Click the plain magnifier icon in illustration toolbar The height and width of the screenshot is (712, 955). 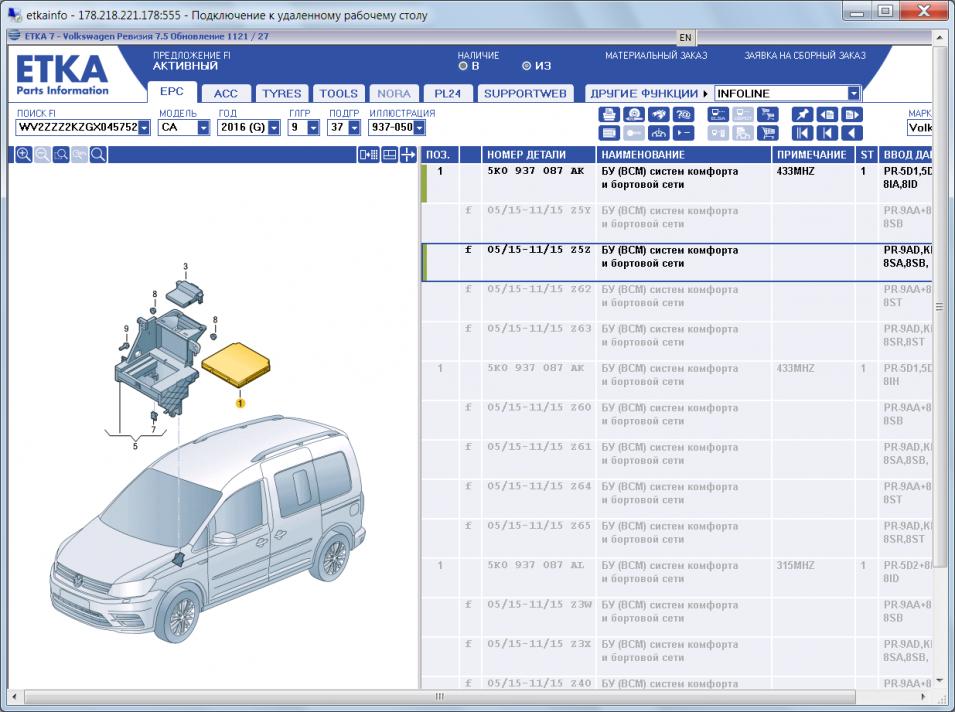[x=98, y=155]
